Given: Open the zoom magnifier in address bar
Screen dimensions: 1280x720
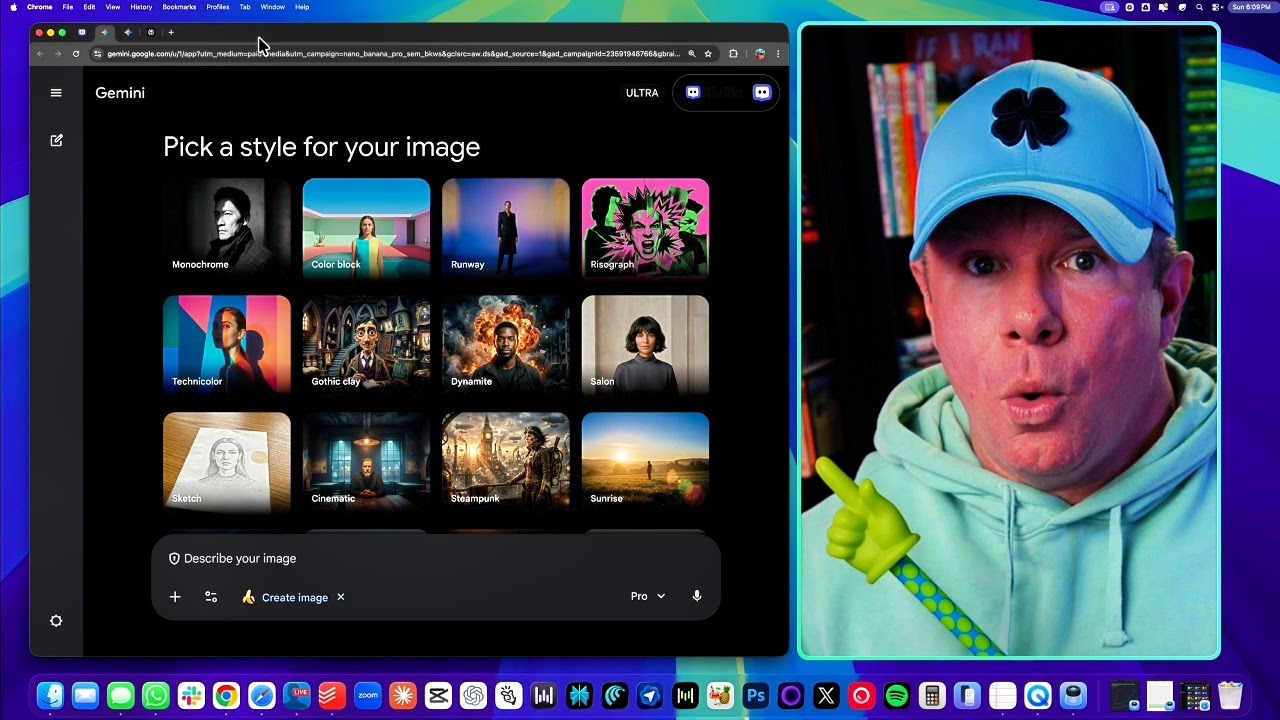Looking at the screenshot, I should click(691, 54).
